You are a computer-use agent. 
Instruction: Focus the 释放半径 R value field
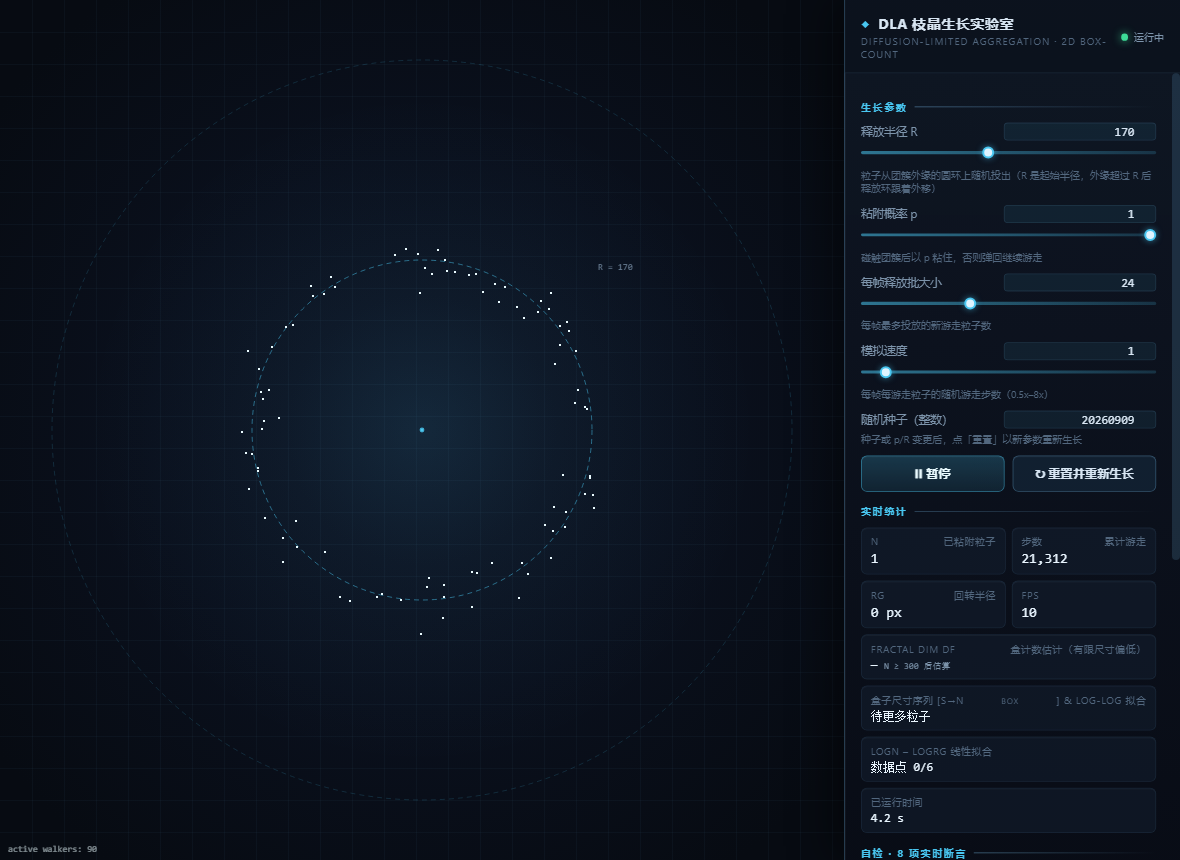[1079, 132]
